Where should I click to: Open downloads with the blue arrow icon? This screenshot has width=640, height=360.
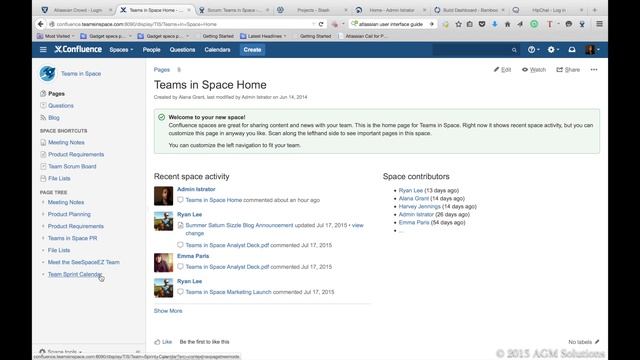(x=495, y=24)
